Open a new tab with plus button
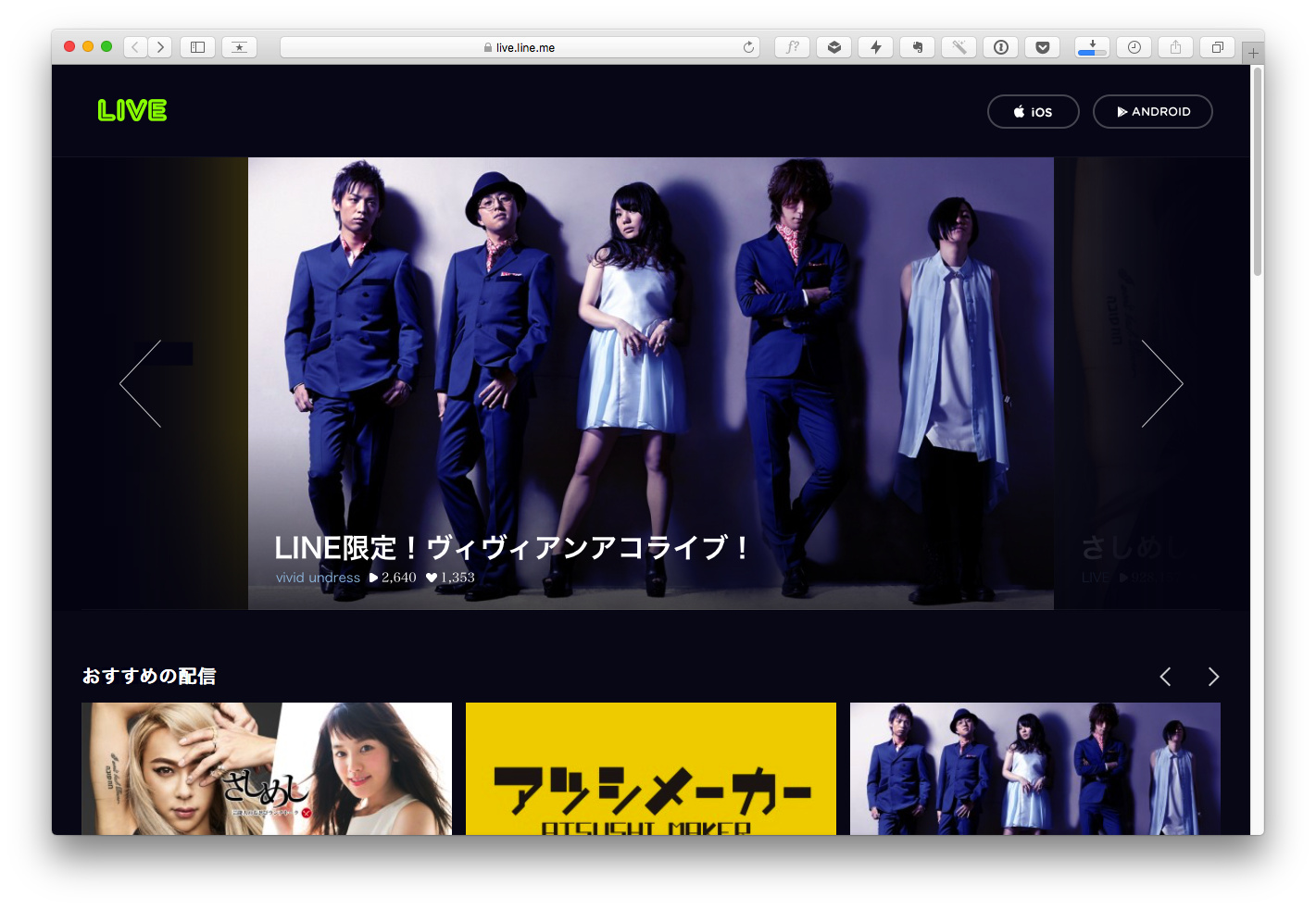Image resolution: width=1316 pixels, height=909 pixels. click(x=1253, y=54)
